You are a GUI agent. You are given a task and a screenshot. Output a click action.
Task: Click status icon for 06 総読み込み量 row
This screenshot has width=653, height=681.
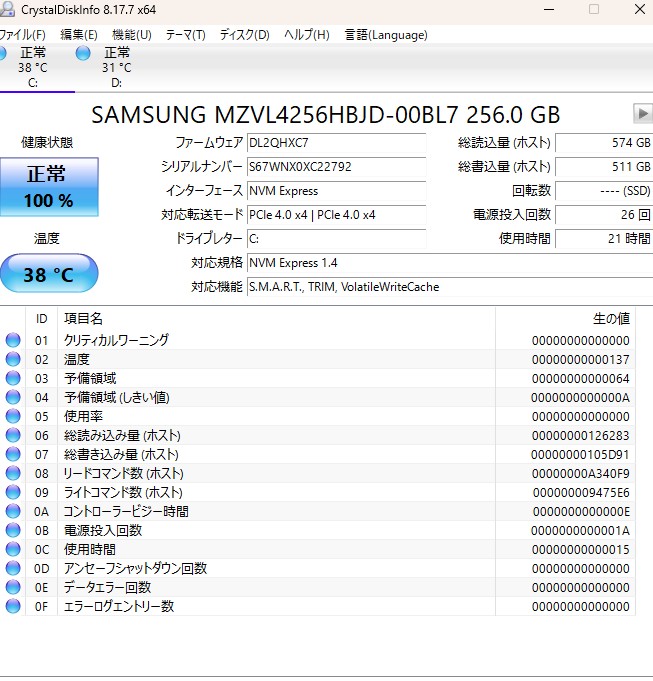click(13, 435)
